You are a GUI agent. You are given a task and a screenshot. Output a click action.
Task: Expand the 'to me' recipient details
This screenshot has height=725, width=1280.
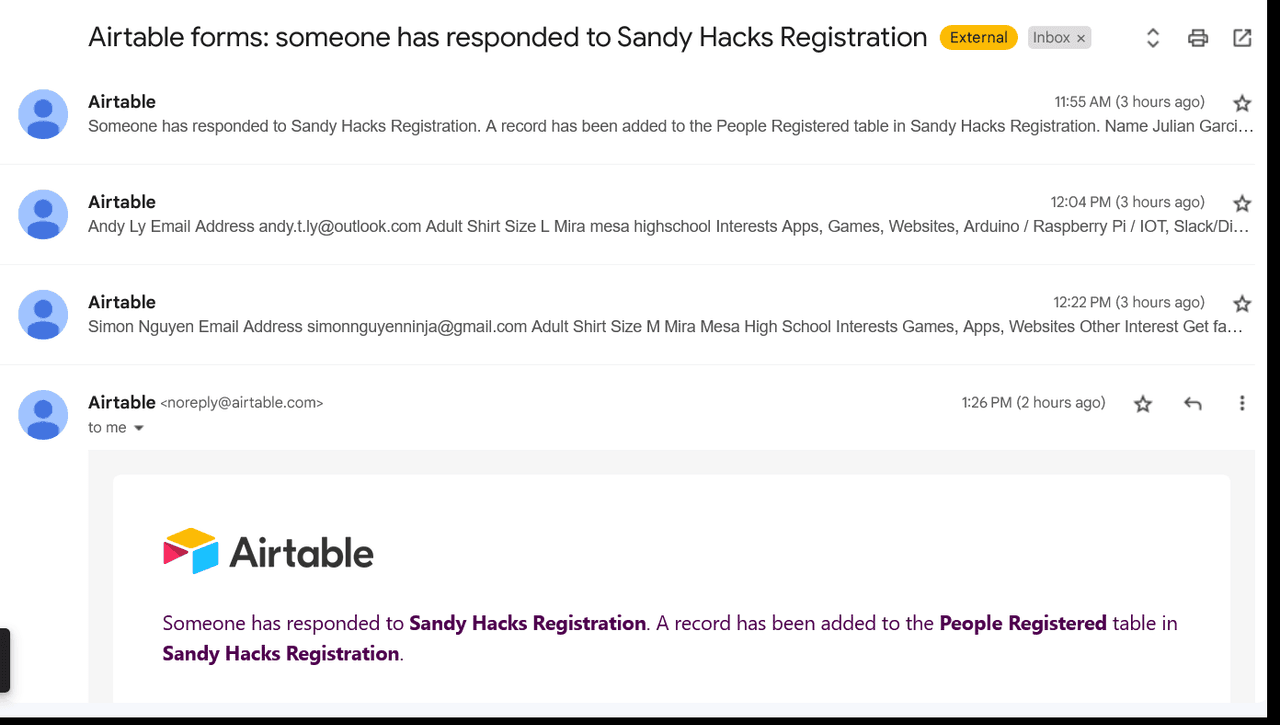tap(138, 428)
